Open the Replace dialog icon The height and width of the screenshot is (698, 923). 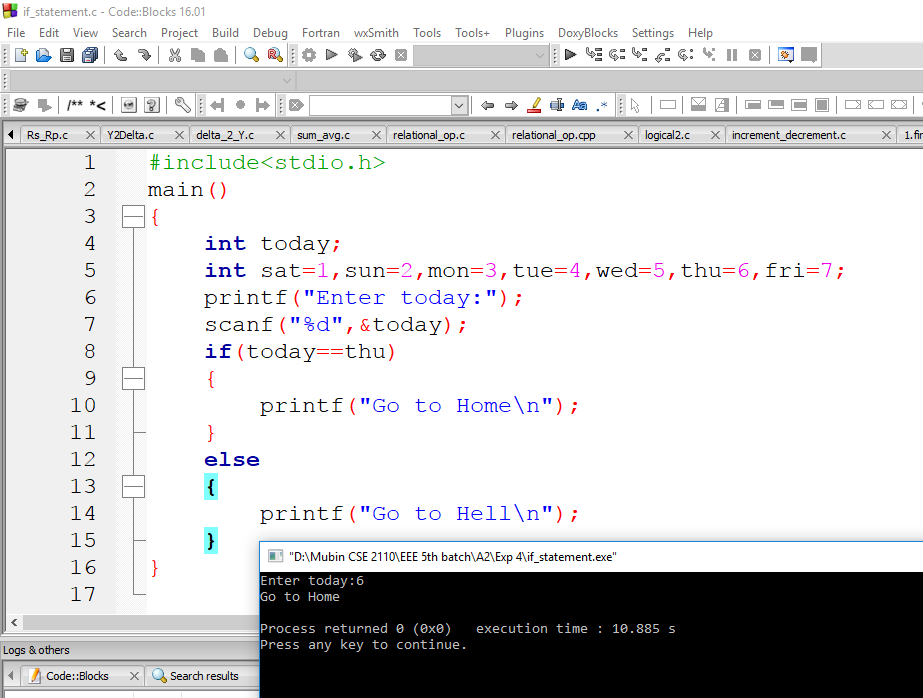click(275, 56)
